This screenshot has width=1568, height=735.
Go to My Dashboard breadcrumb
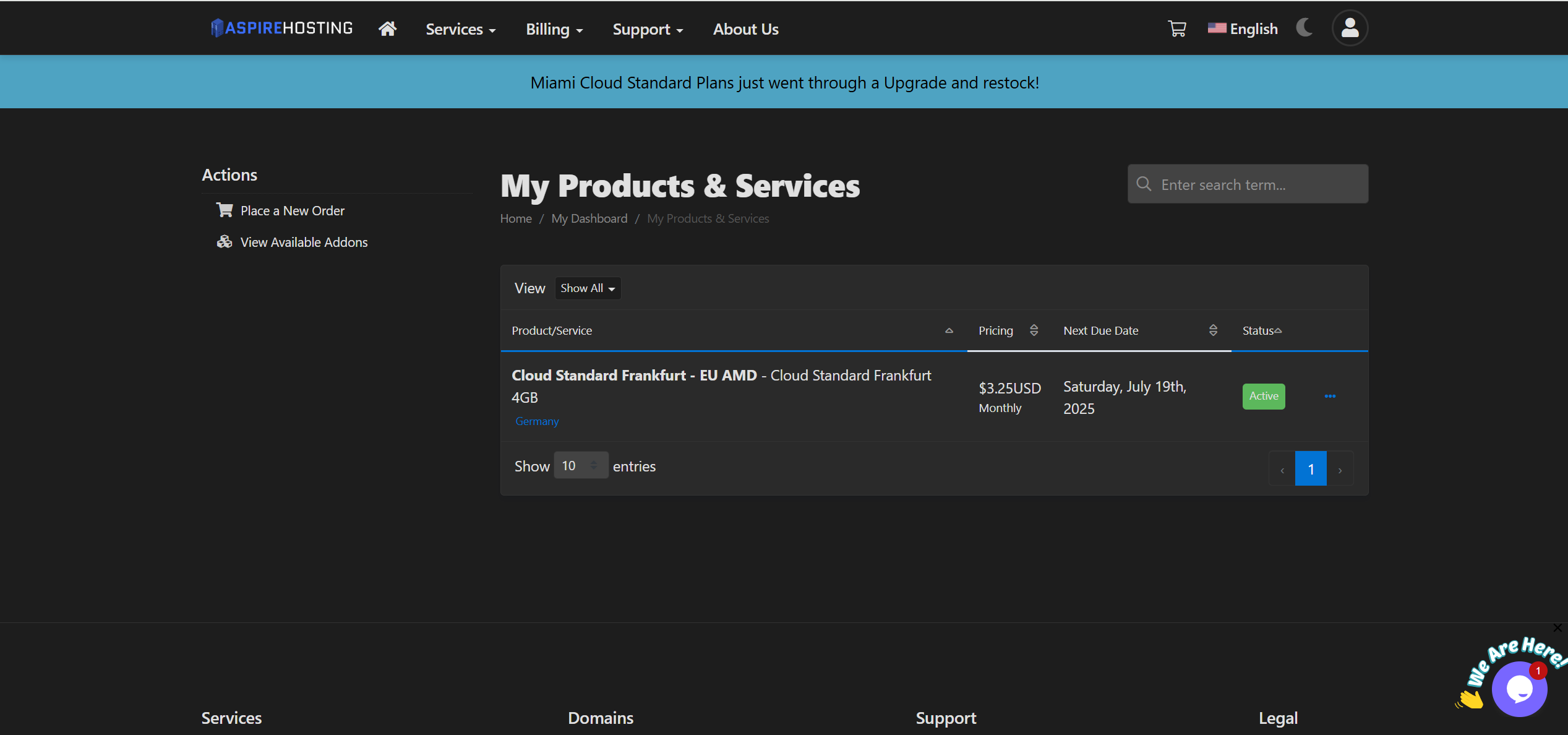tap(589, 218)
